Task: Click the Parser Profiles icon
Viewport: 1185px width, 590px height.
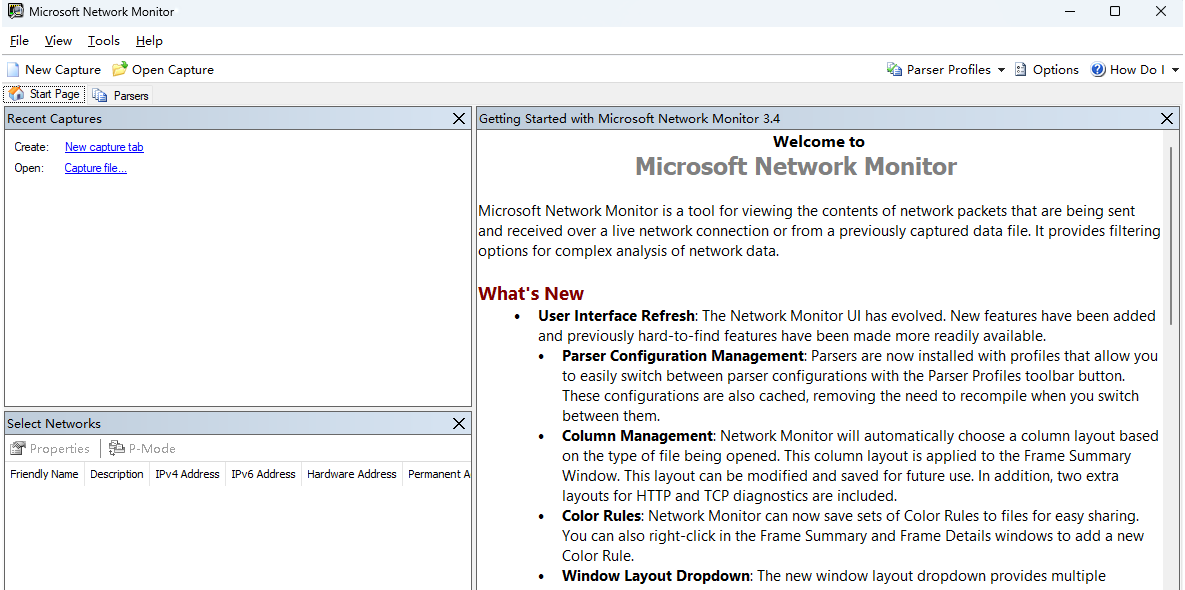Action: (x=892, y=69)
